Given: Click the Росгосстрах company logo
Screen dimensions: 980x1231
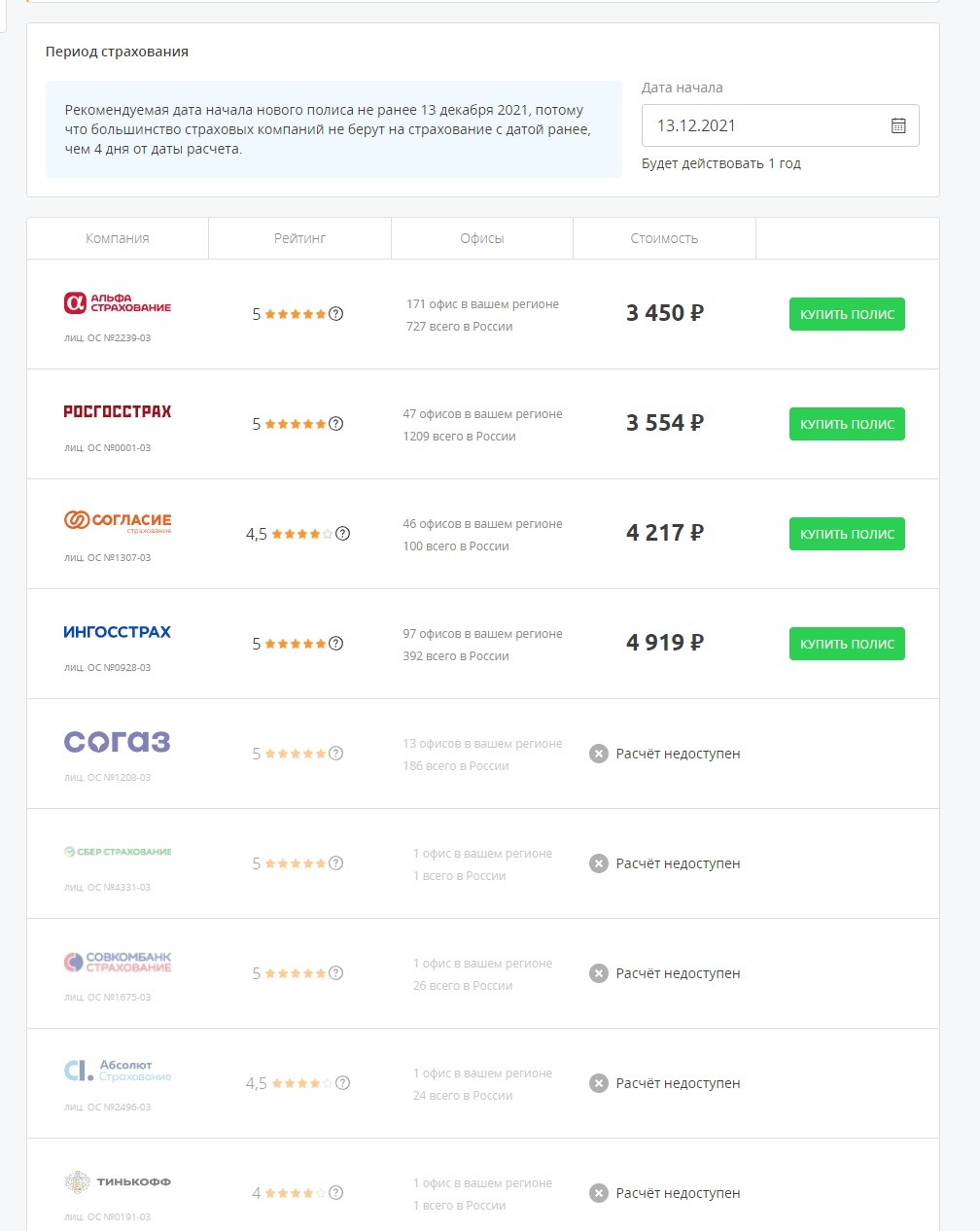Looking at the screenshot, I should point(118,412).
